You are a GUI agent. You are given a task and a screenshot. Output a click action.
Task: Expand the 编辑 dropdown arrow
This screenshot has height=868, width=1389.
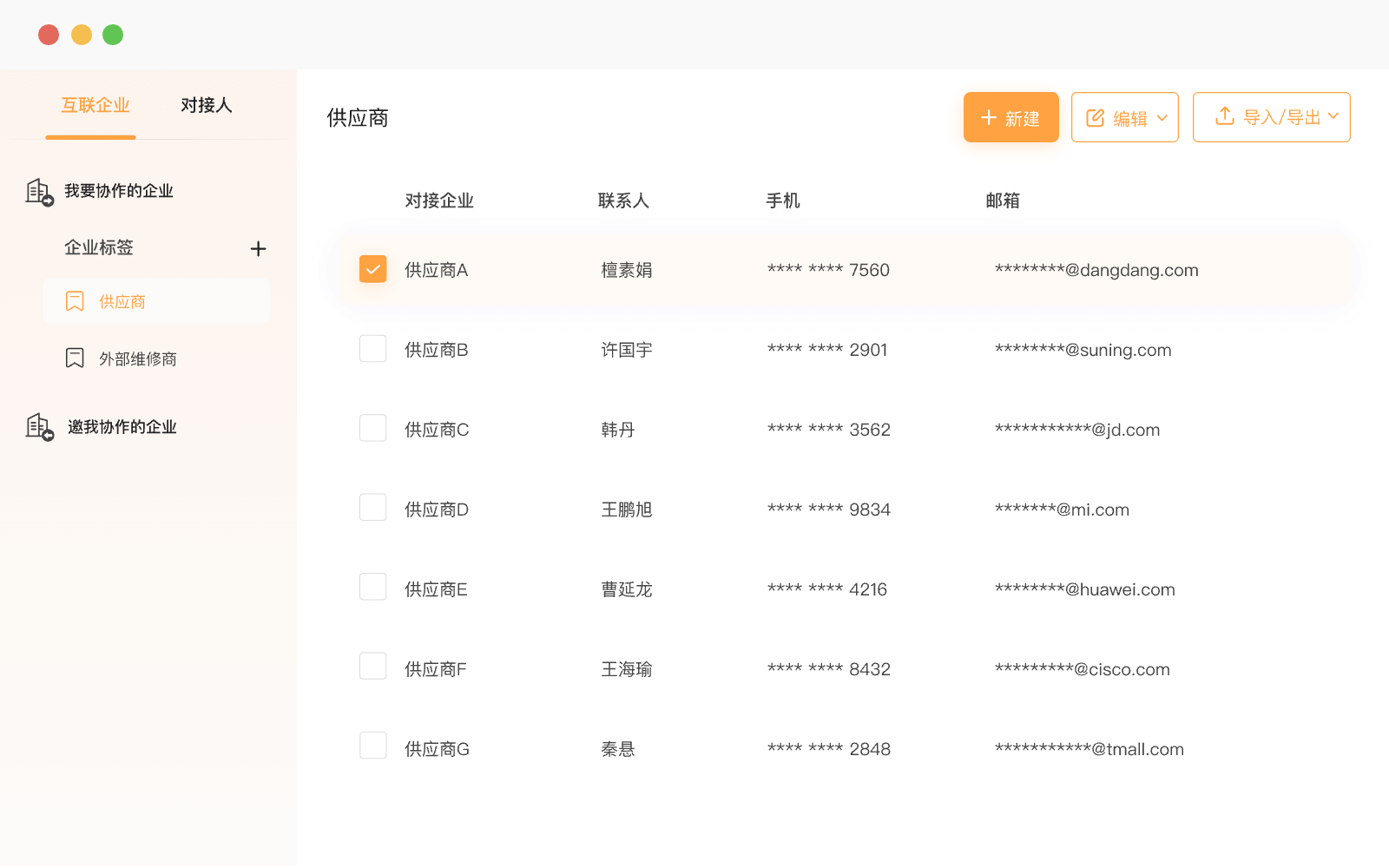1162,118
